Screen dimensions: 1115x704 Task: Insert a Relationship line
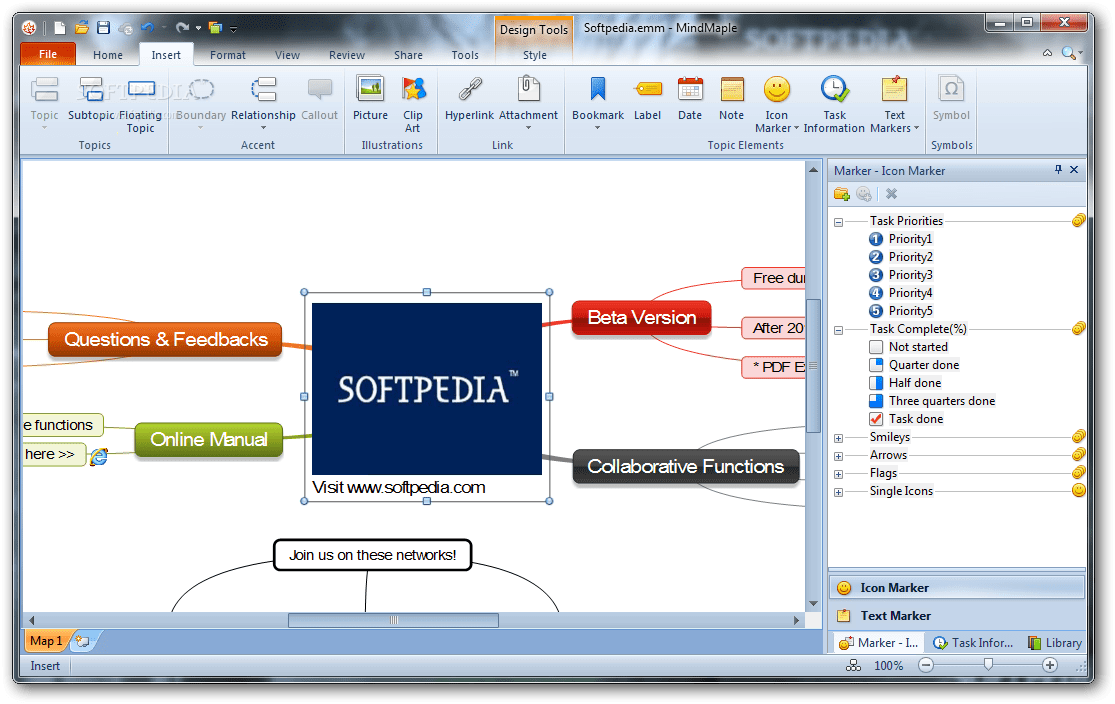click(x=263, y=103)
